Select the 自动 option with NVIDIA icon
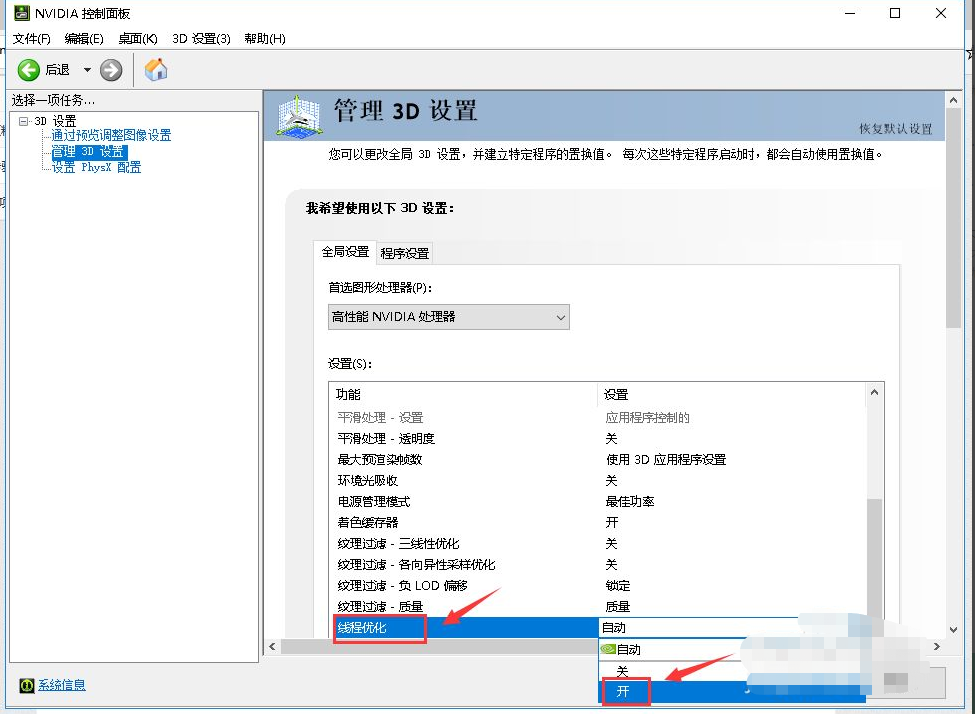 (x=628, y=649)
